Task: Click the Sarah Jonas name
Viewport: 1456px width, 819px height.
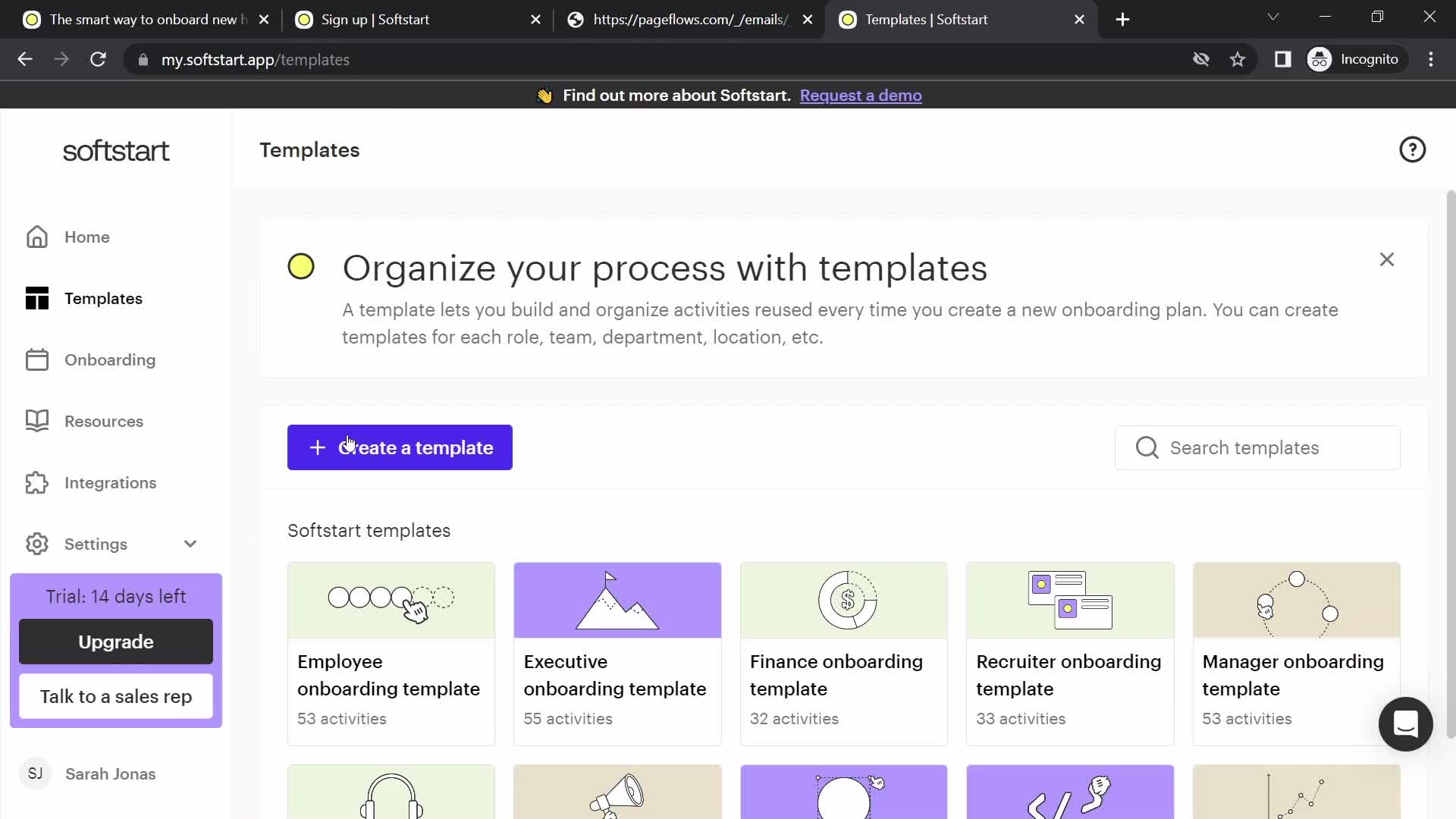Action: tap(111, 773)
